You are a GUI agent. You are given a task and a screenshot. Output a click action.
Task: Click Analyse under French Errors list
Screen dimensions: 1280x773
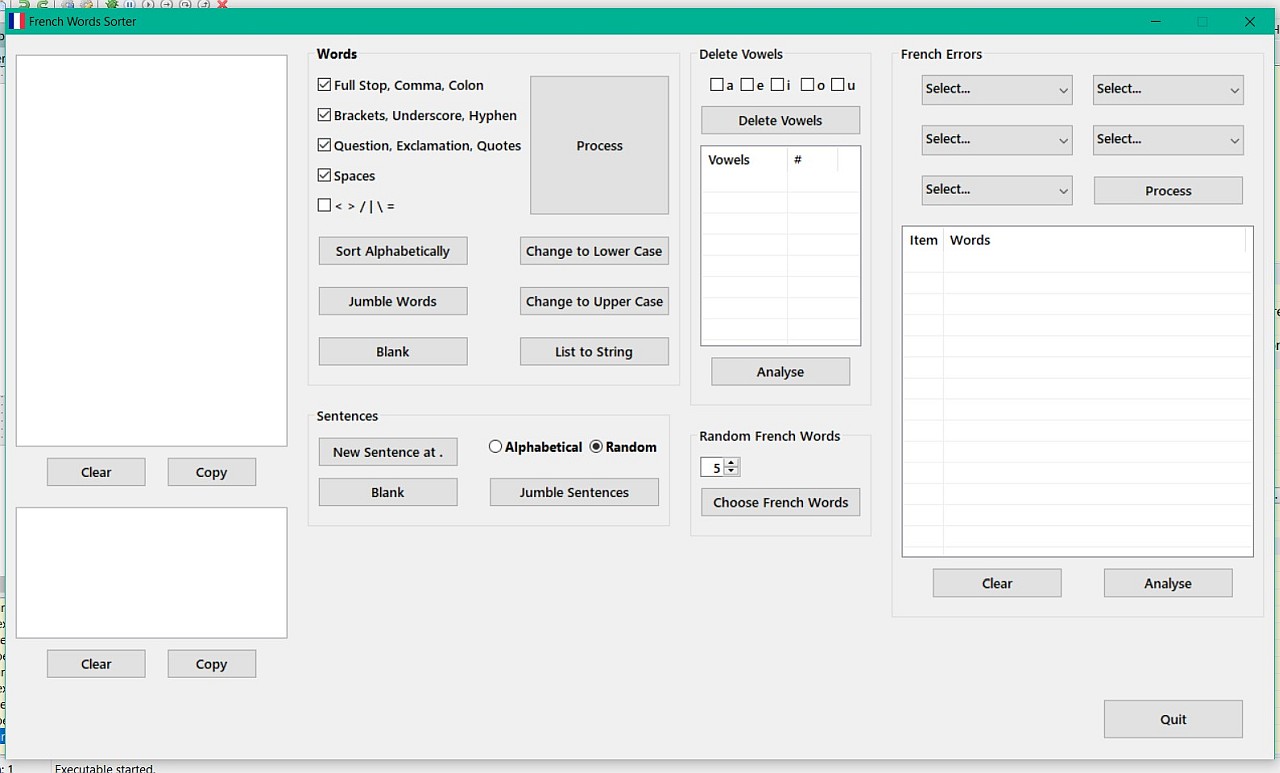tap(1168, 583)
